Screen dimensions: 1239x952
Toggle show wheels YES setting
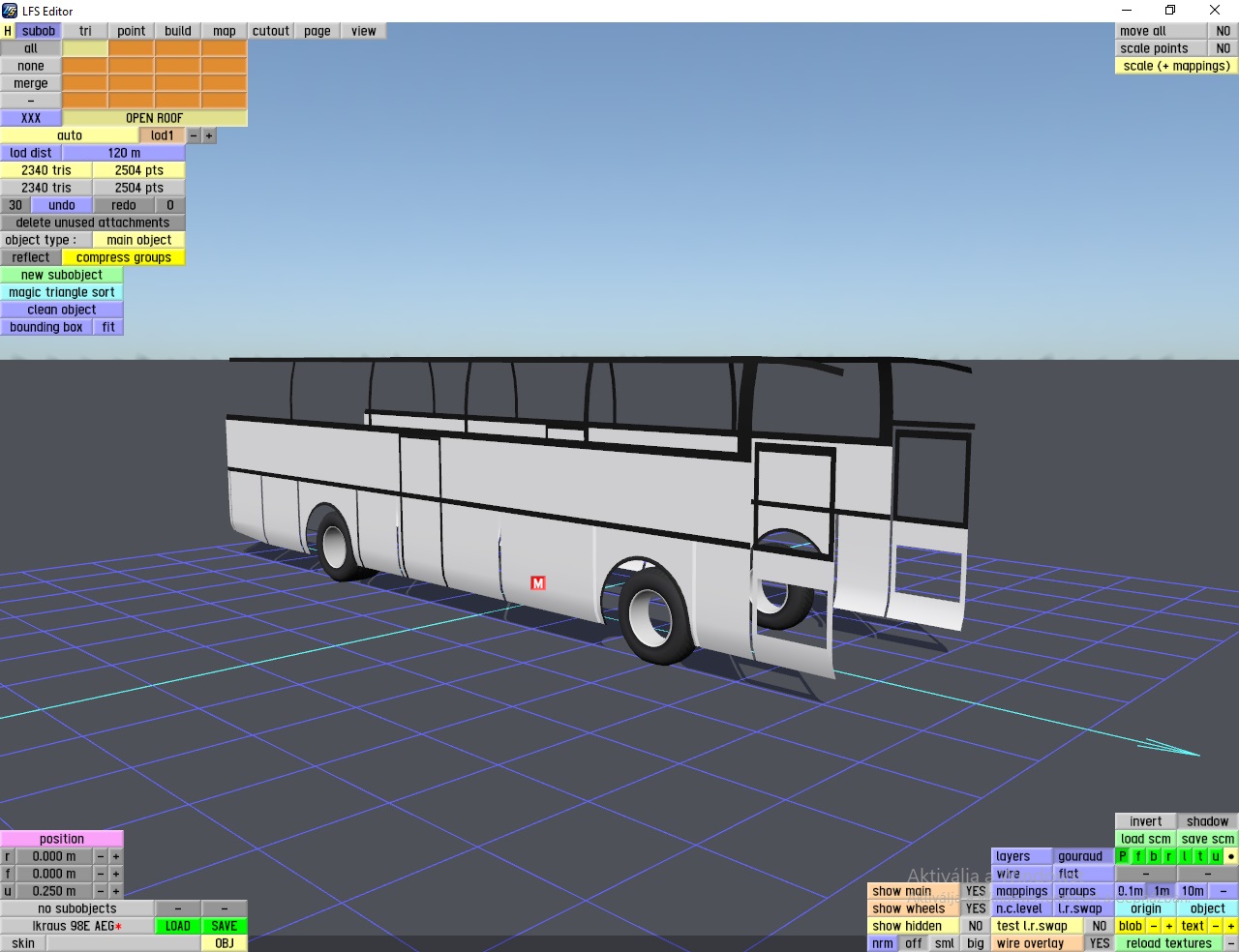(x=976, y=908)
